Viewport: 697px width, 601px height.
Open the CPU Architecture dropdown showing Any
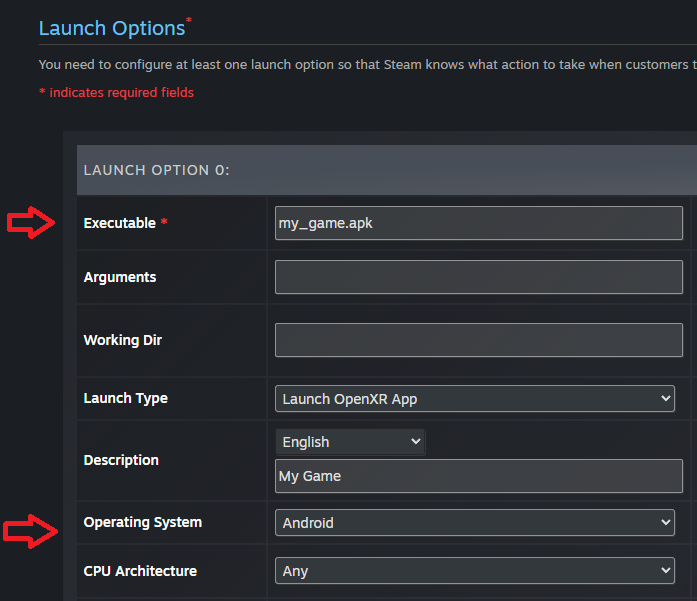[x=475, y=570]
